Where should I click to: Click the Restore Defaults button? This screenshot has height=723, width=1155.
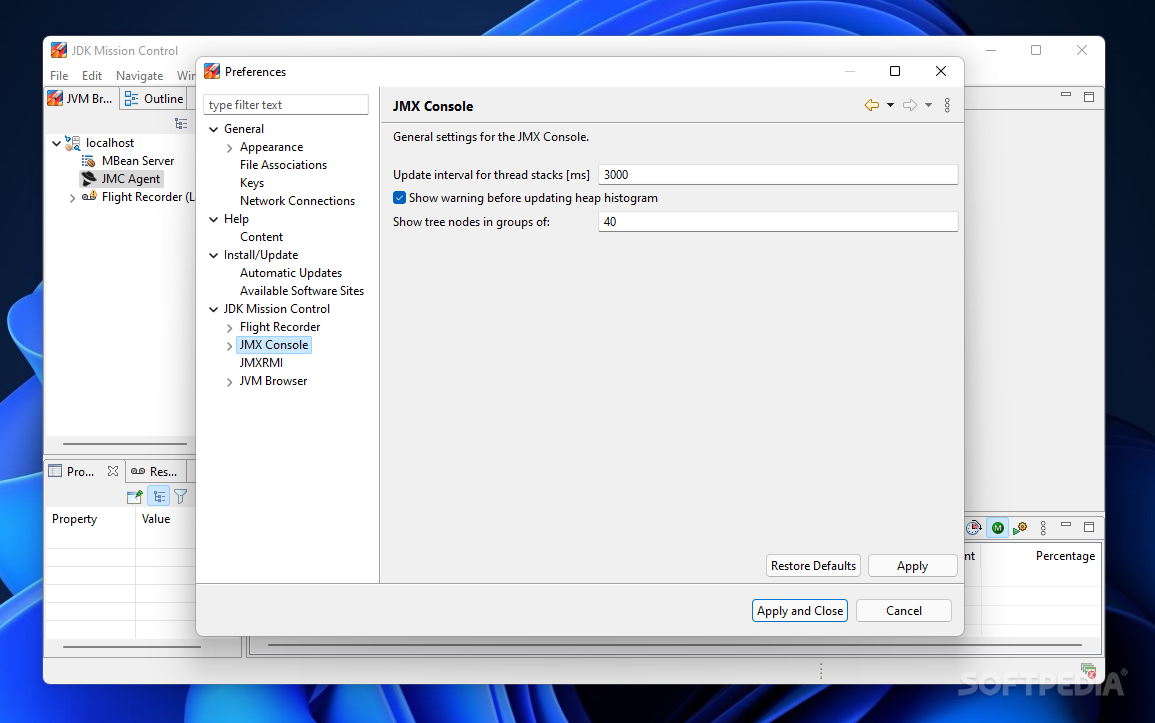click(x=813, y=565)
